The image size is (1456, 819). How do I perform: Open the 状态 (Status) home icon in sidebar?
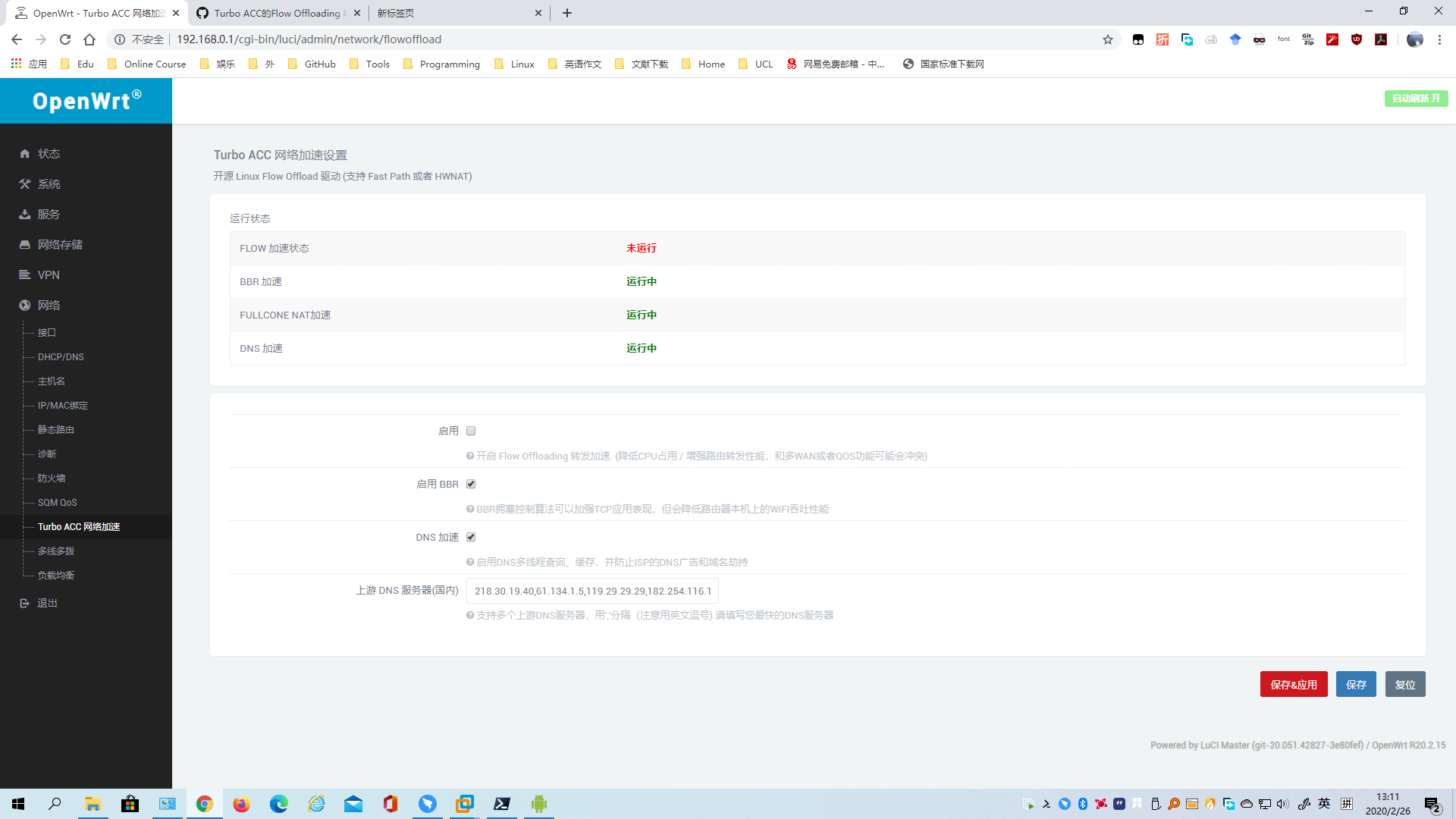pyautogui.click(x=25, y=153)
